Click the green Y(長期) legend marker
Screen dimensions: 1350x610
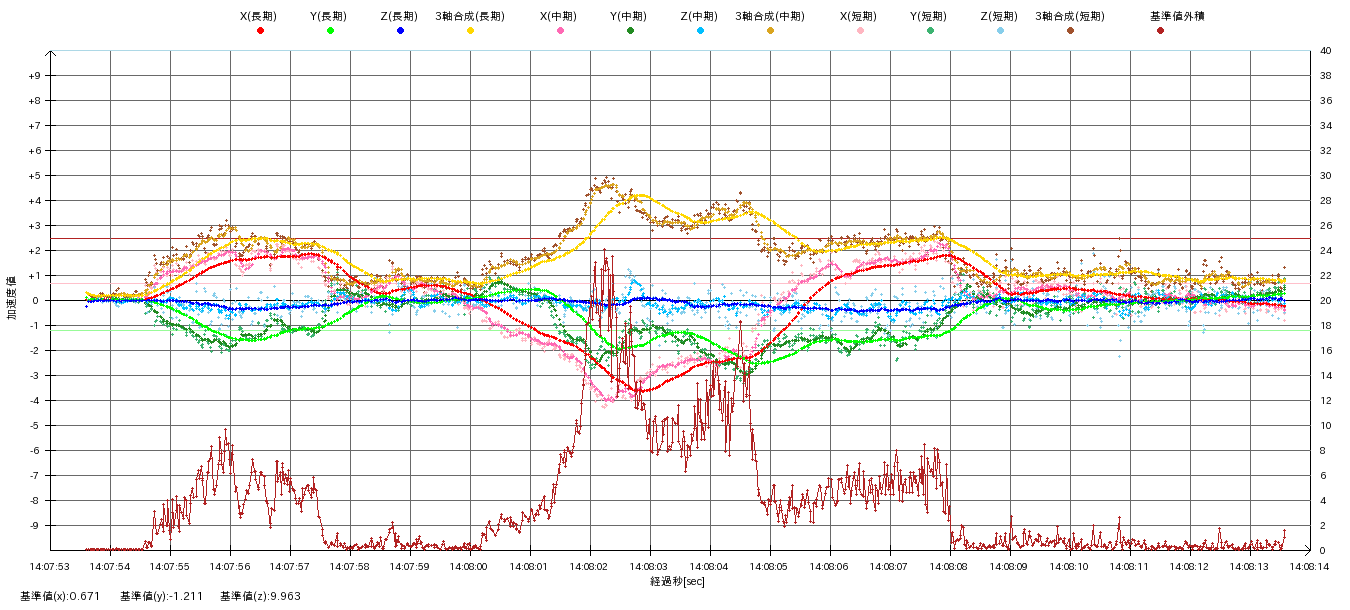coord(330,31)
